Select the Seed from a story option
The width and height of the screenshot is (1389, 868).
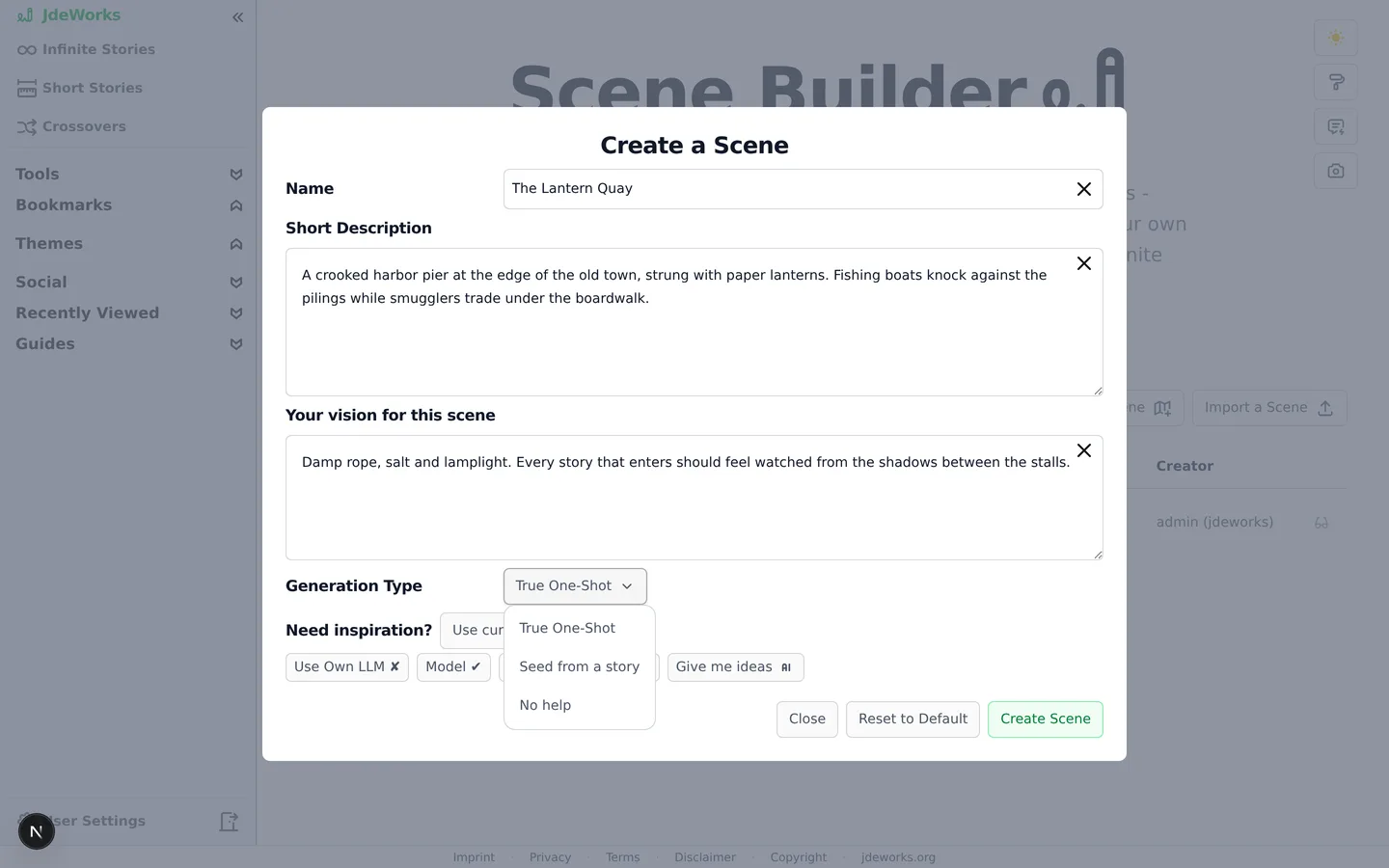coord(580,667)
